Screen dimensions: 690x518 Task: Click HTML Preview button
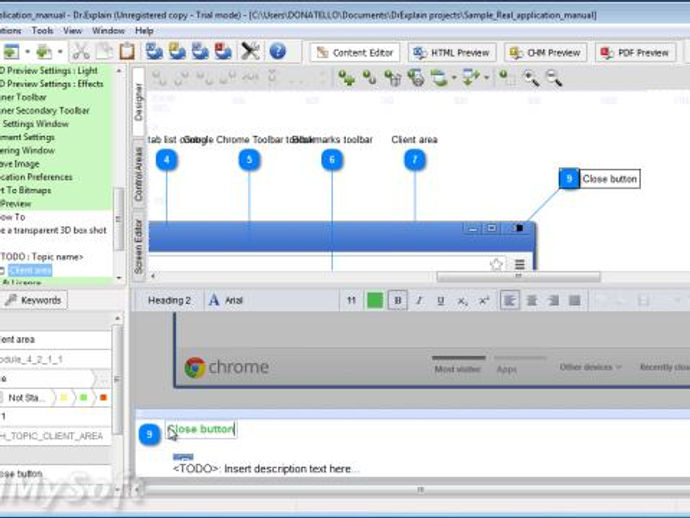tap(452, 52)
